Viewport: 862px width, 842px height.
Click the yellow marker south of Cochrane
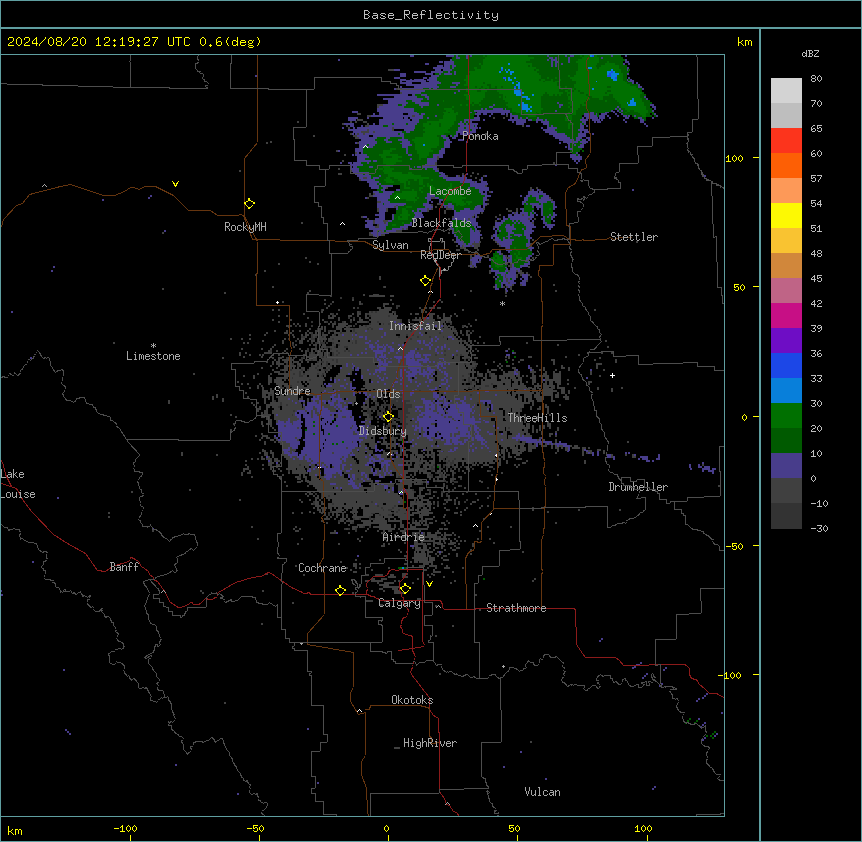(x=340, y=590)
